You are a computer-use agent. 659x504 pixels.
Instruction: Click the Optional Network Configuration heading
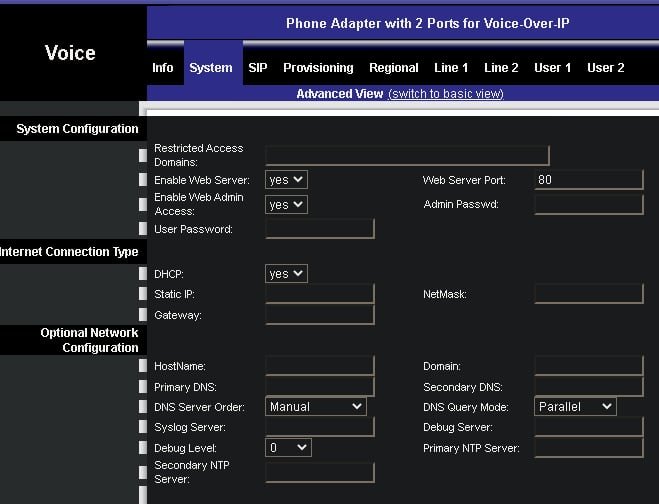pos(90,340)
